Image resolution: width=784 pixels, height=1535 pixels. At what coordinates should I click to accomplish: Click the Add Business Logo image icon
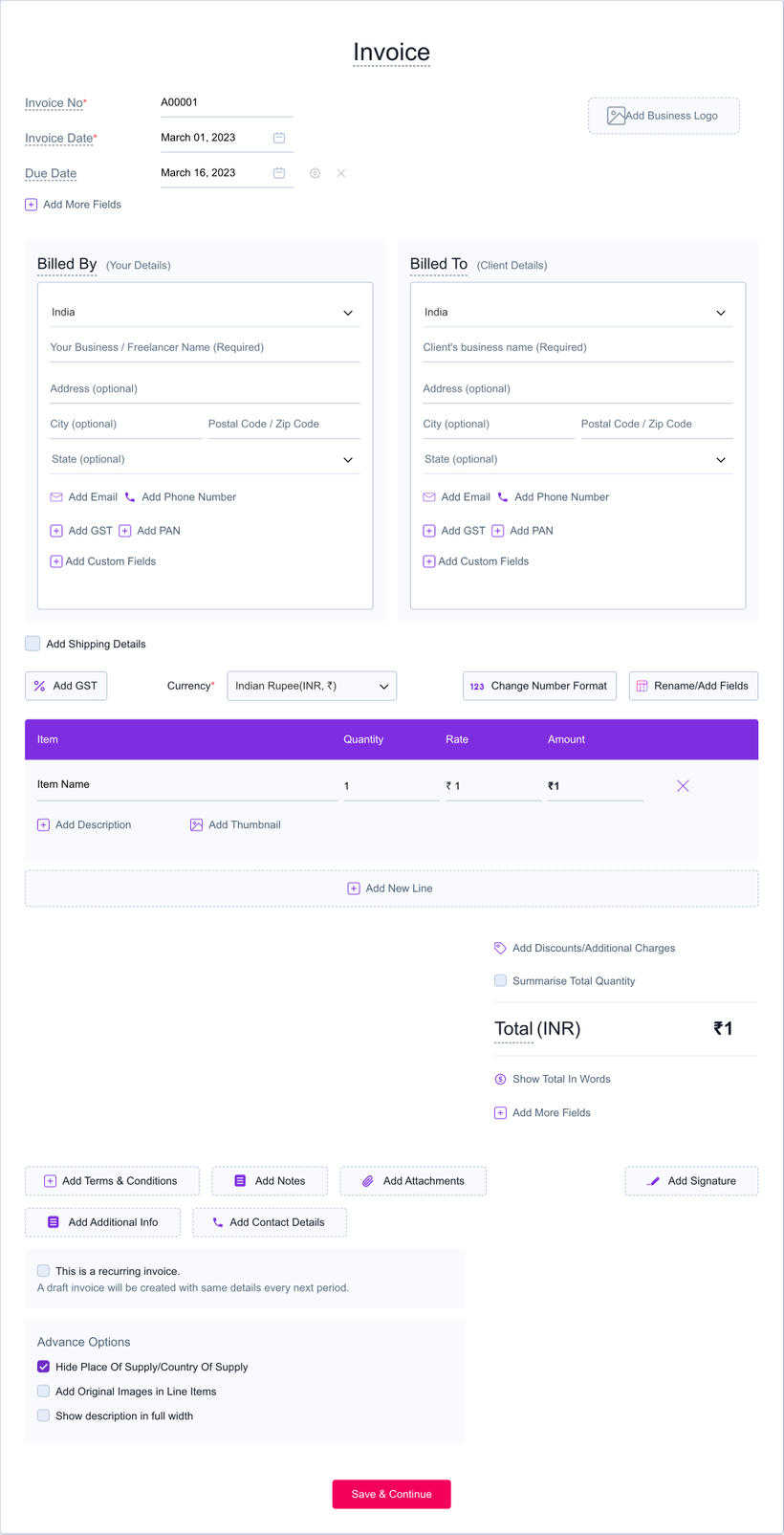[616, 116]
